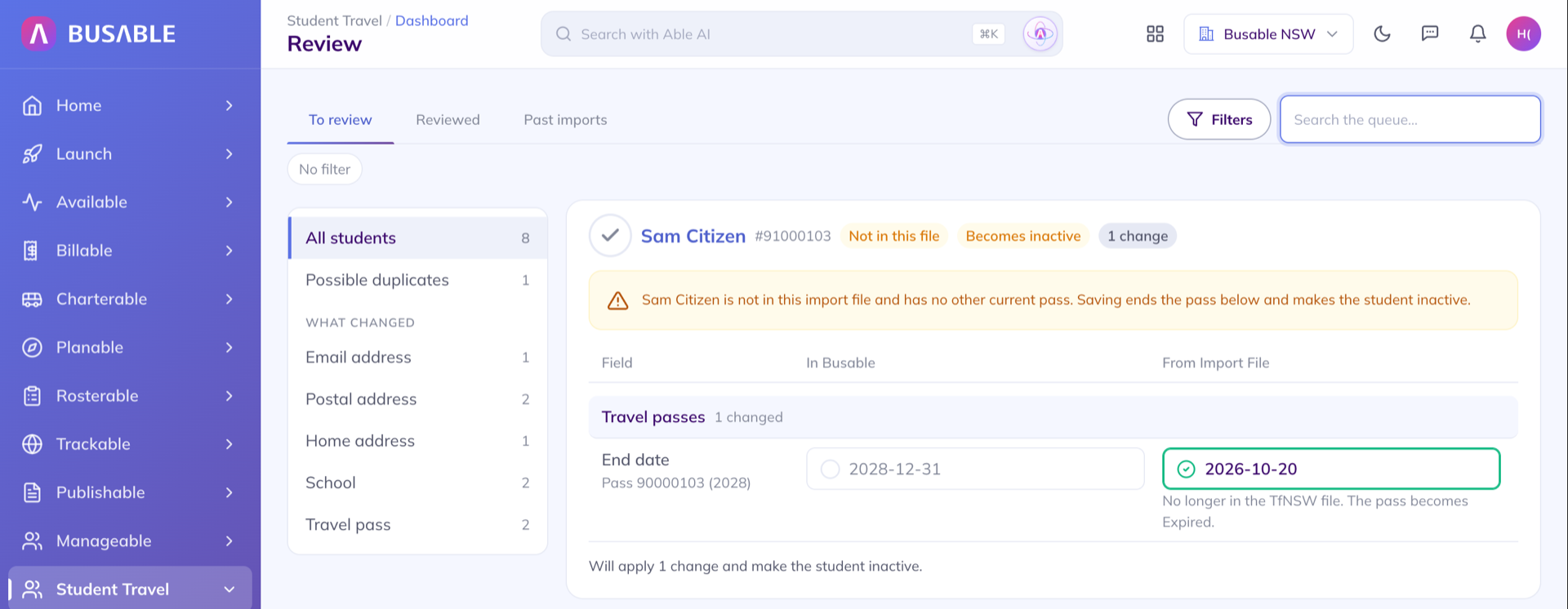This screenshot has height=609, width=1568.
Task: Click the Busable logo icon
Action: 38,33
